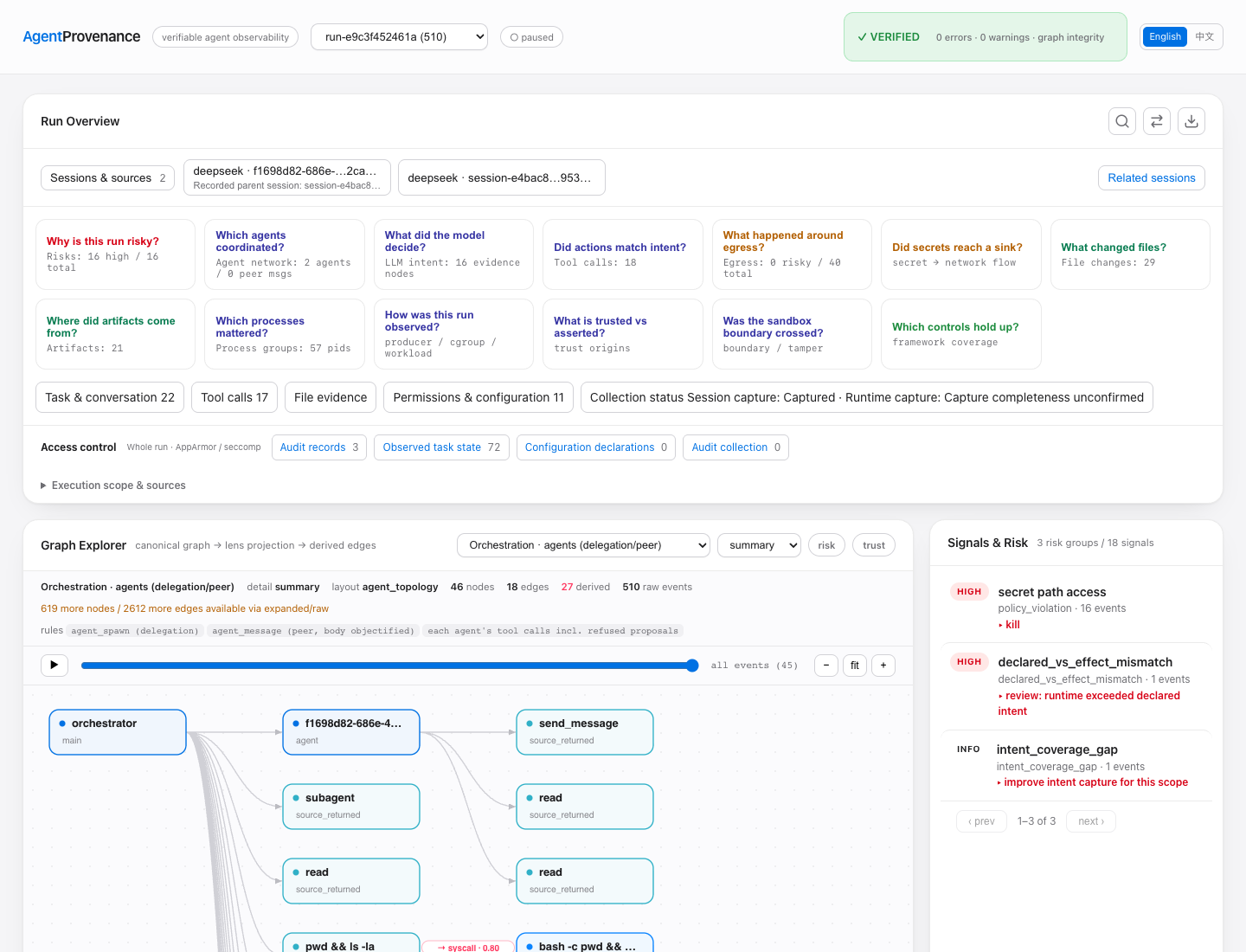Fit the graph to view

tap(855, 665)
